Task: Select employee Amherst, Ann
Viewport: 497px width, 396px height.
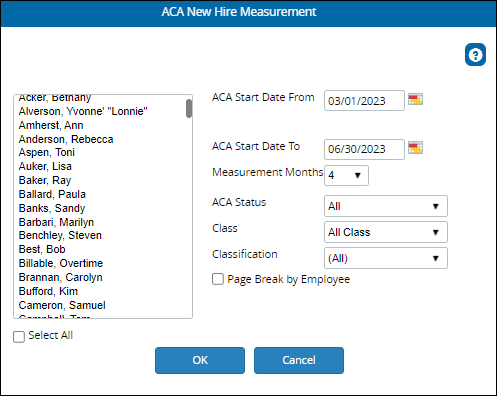Action: pyautogui.click(x=51, y=125)
